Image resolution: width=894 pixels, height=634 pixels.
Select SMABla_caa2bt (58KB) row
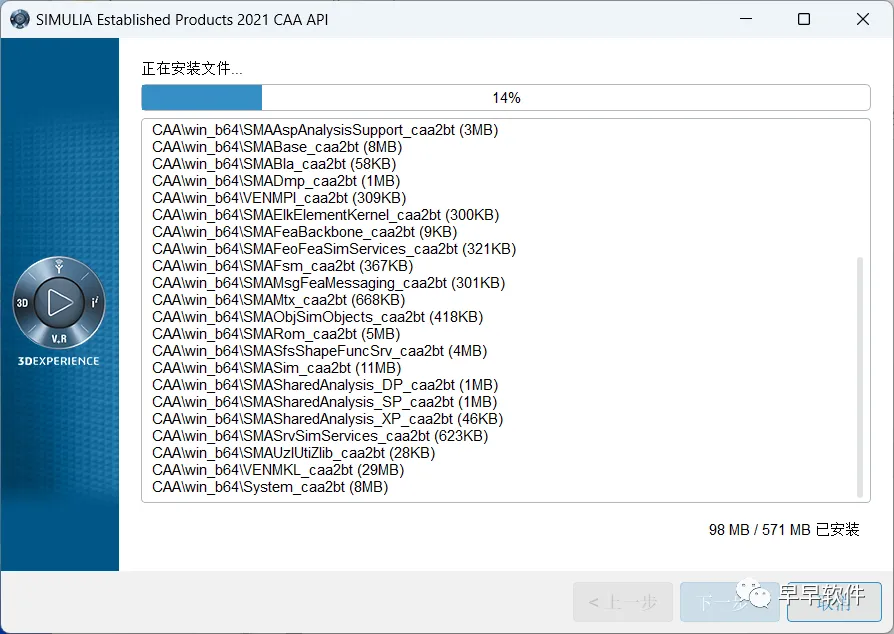(x=274, y=164)
